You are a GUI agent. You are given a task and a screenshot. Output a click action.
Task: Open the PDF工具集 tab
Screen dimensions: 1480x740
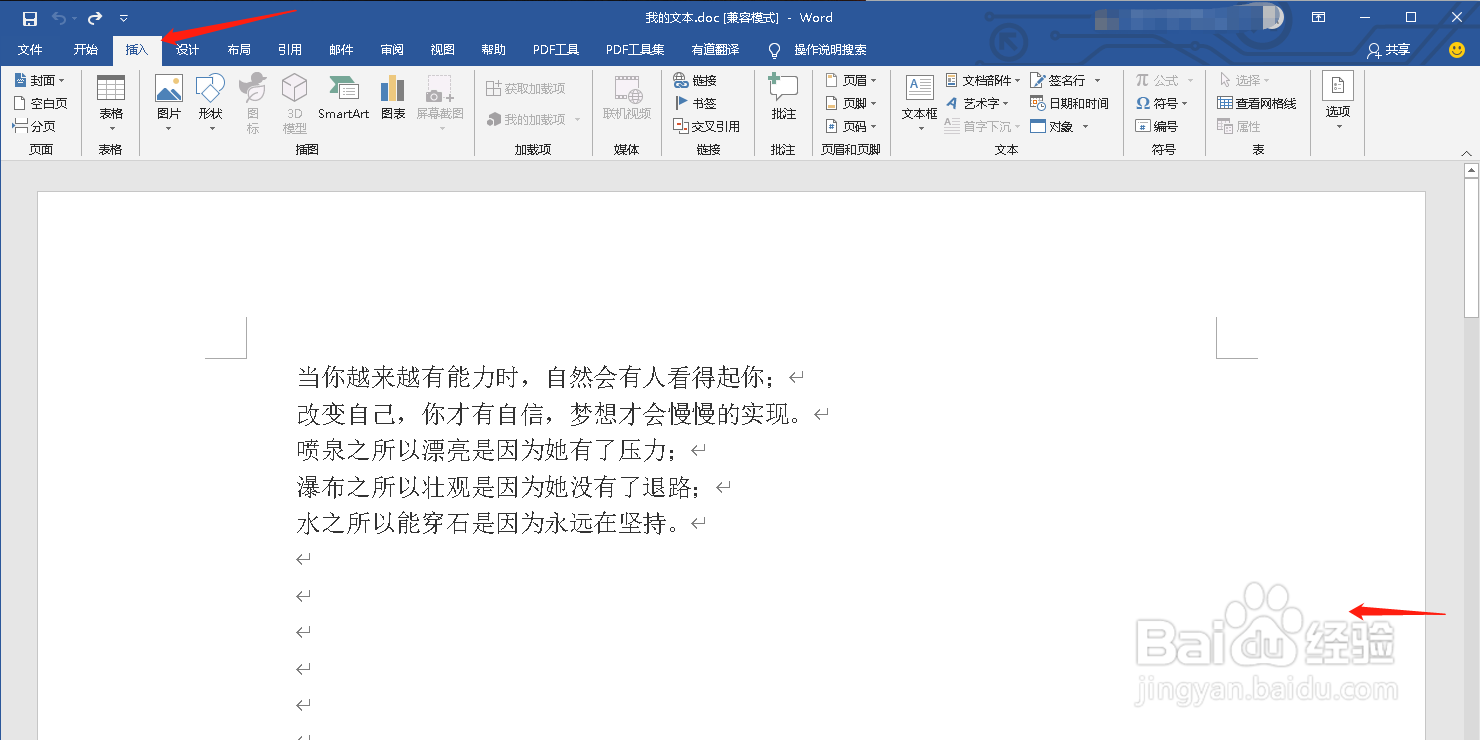click(635, 50)
